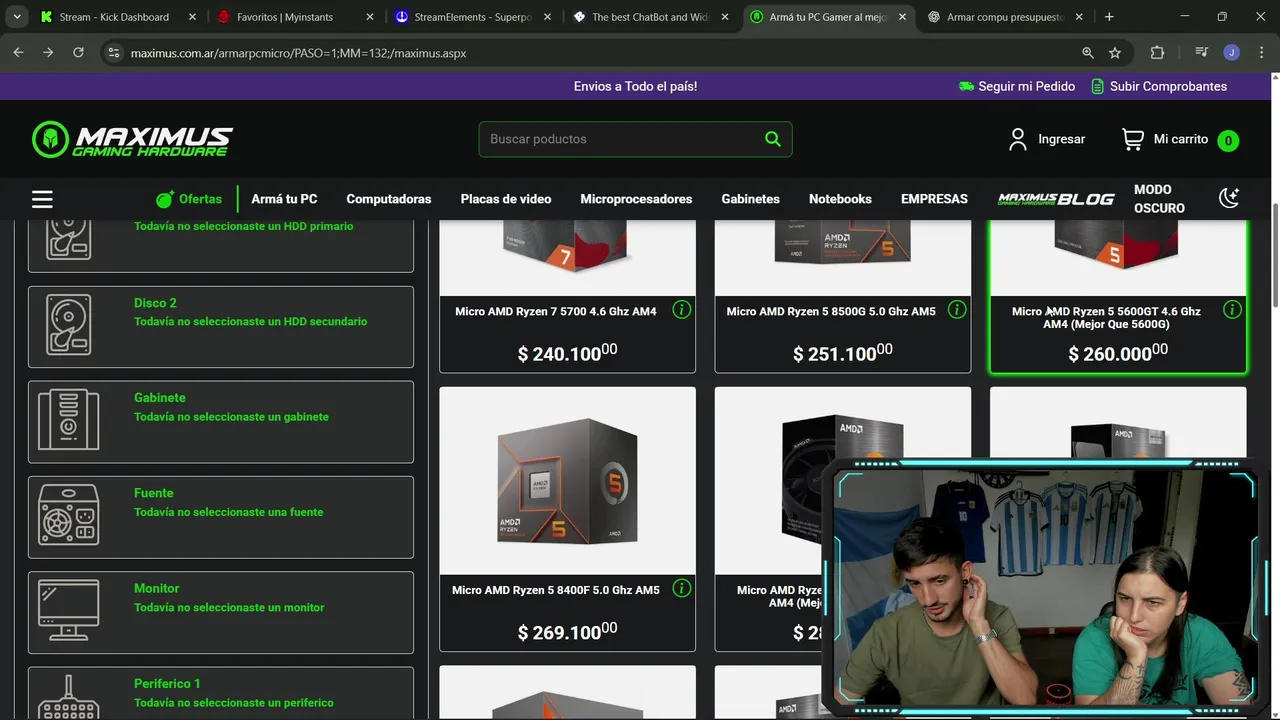1280x720 pixels.
Task: Click info icon on Ryzen 5 8500G card
Action: click(957, 310)
